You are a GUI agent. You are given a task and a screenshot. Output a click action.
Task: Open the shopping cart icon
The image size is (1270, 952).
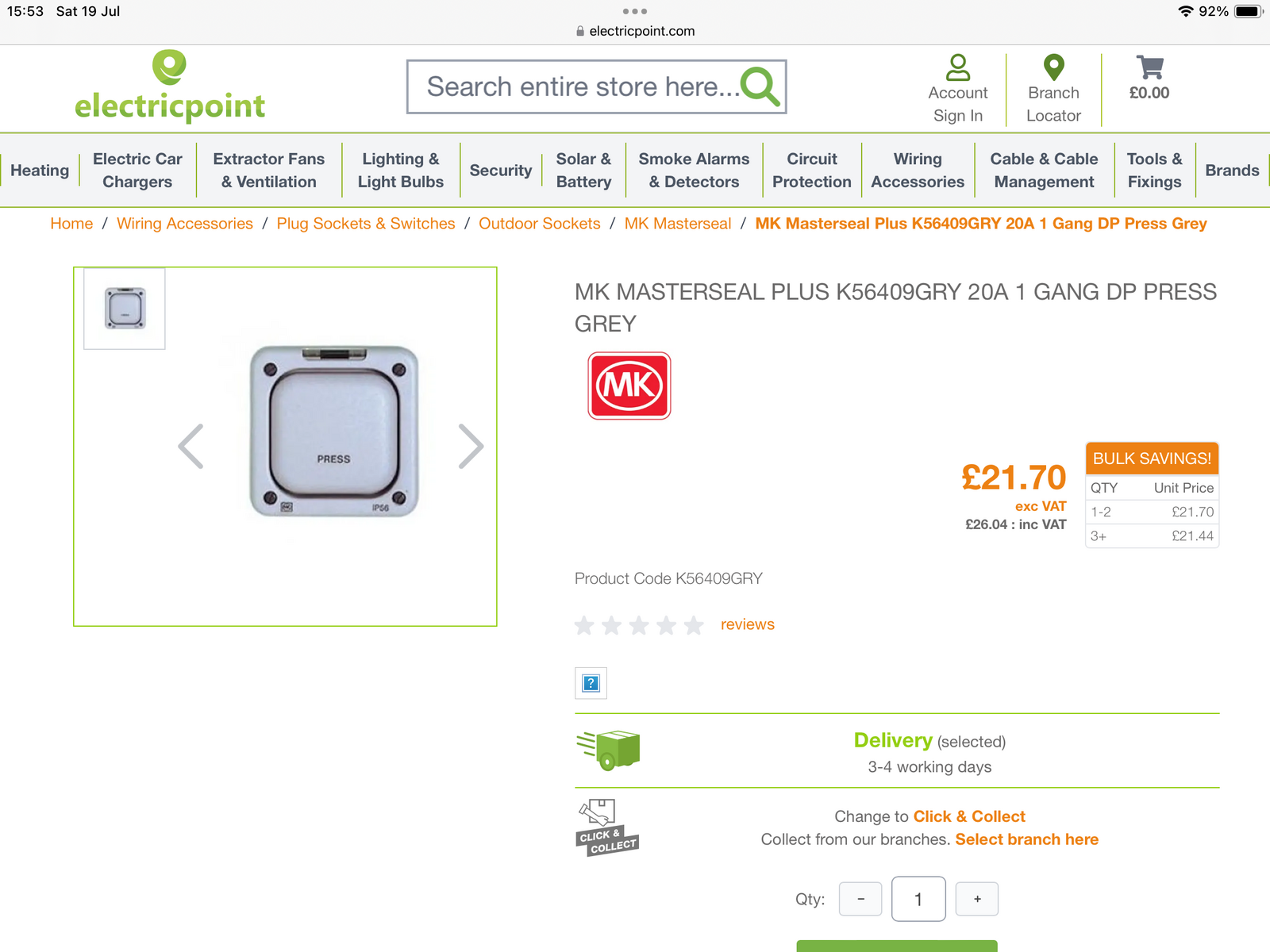(1149, 68)
